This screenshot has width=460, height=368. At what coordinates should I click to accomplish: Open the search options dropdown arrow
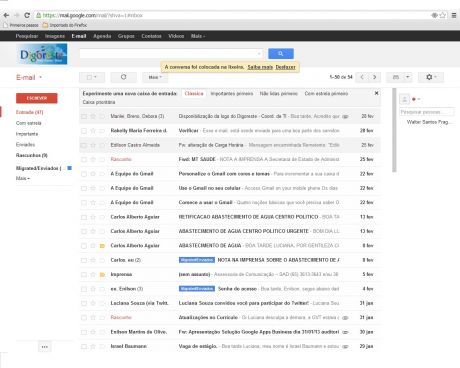259,54
